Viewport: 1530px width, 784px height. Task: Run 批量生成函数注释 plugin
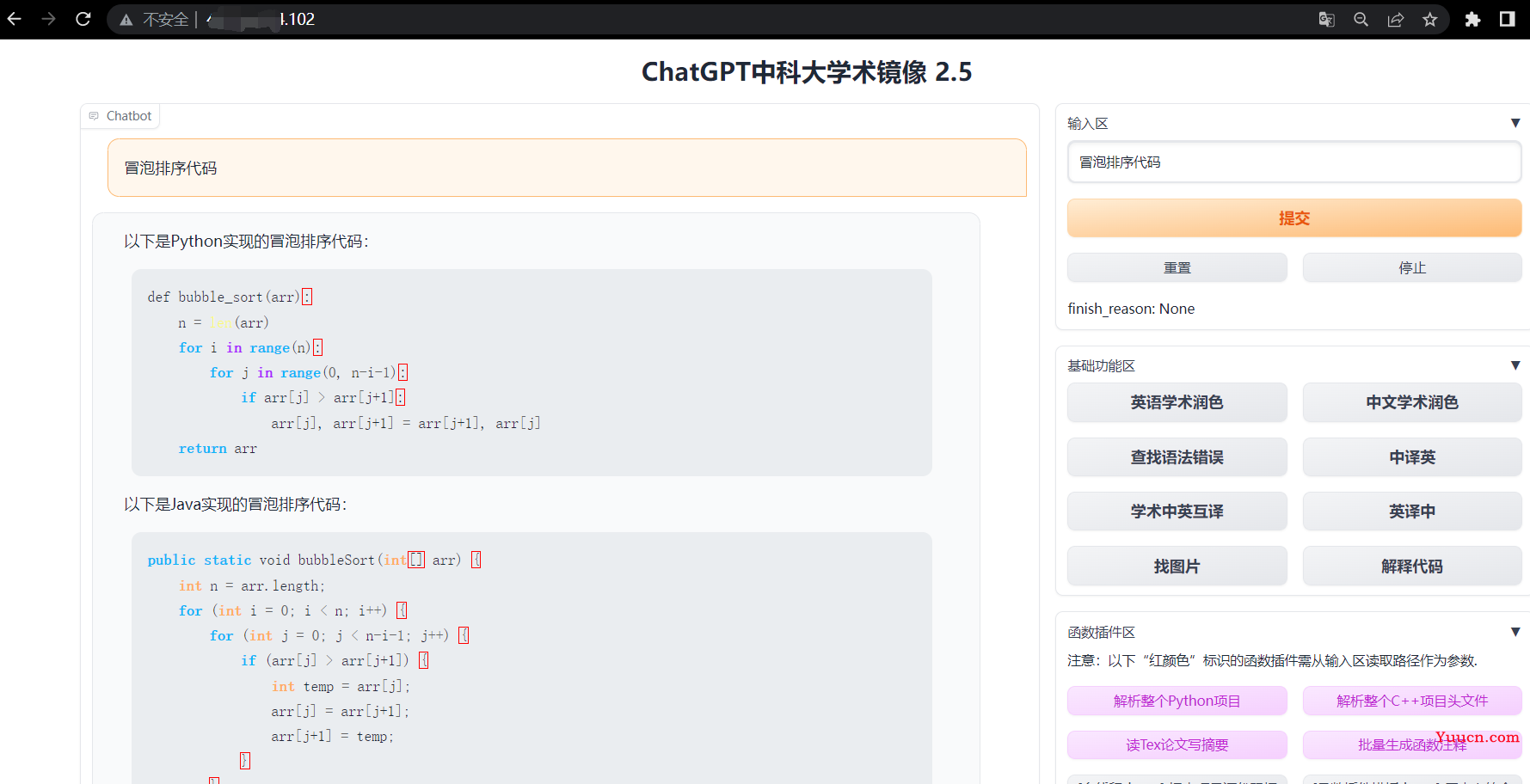pyautogui.click(x=1412, y=744)
